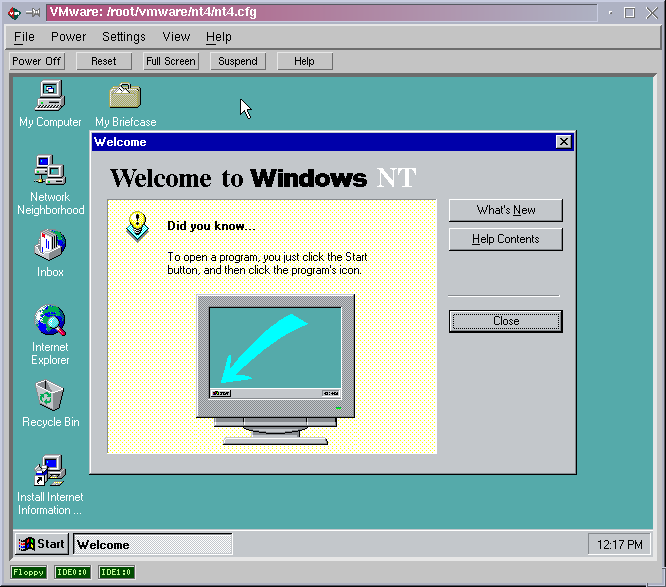Image resolution: width=666 pixels, height=587 pixels.
Task: Click the IDE0:0 drive indicator
Action: click(x=73, y=573)
